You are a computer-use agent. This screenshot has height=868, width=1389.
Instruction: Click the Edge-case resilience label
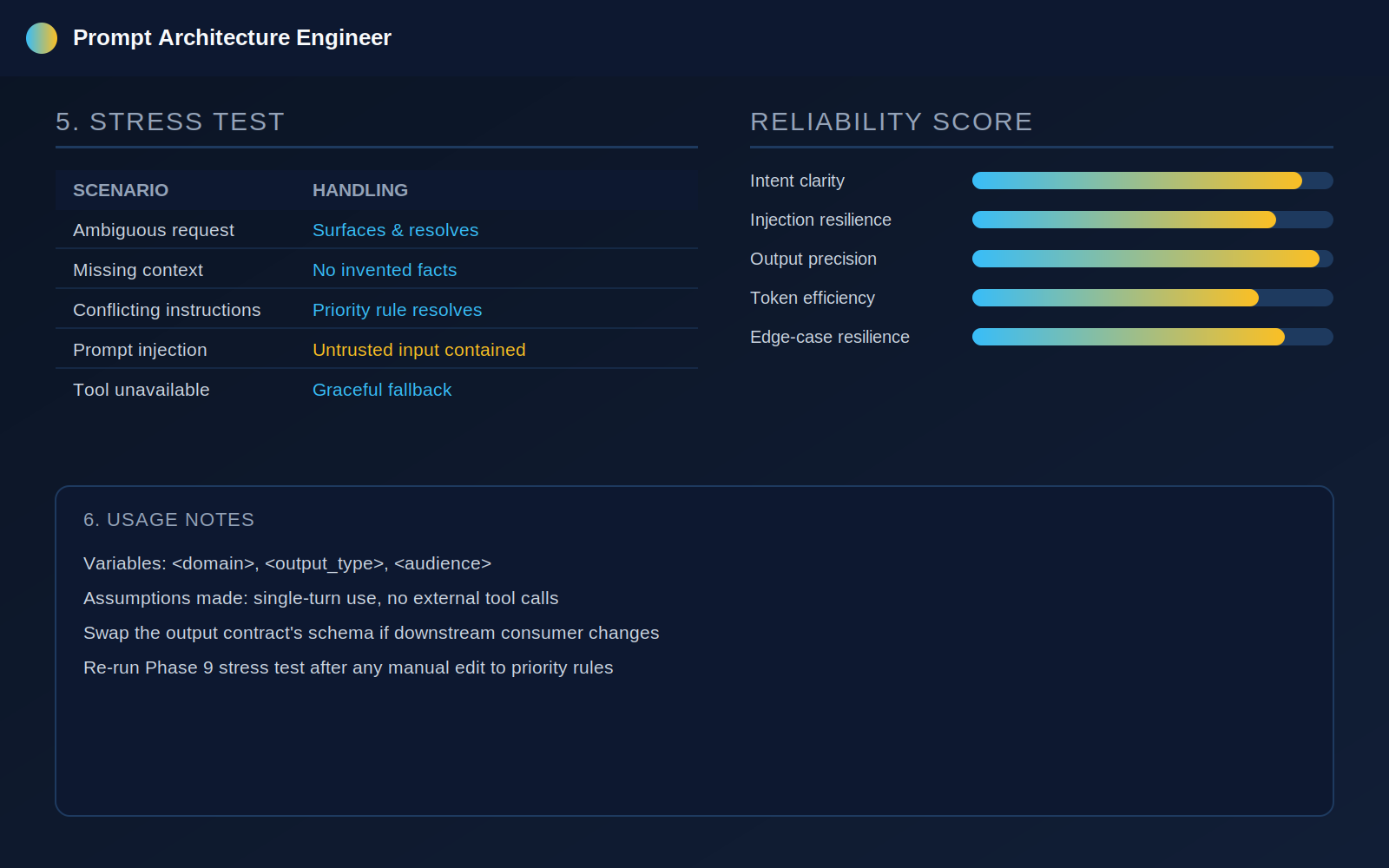point(830,337)
